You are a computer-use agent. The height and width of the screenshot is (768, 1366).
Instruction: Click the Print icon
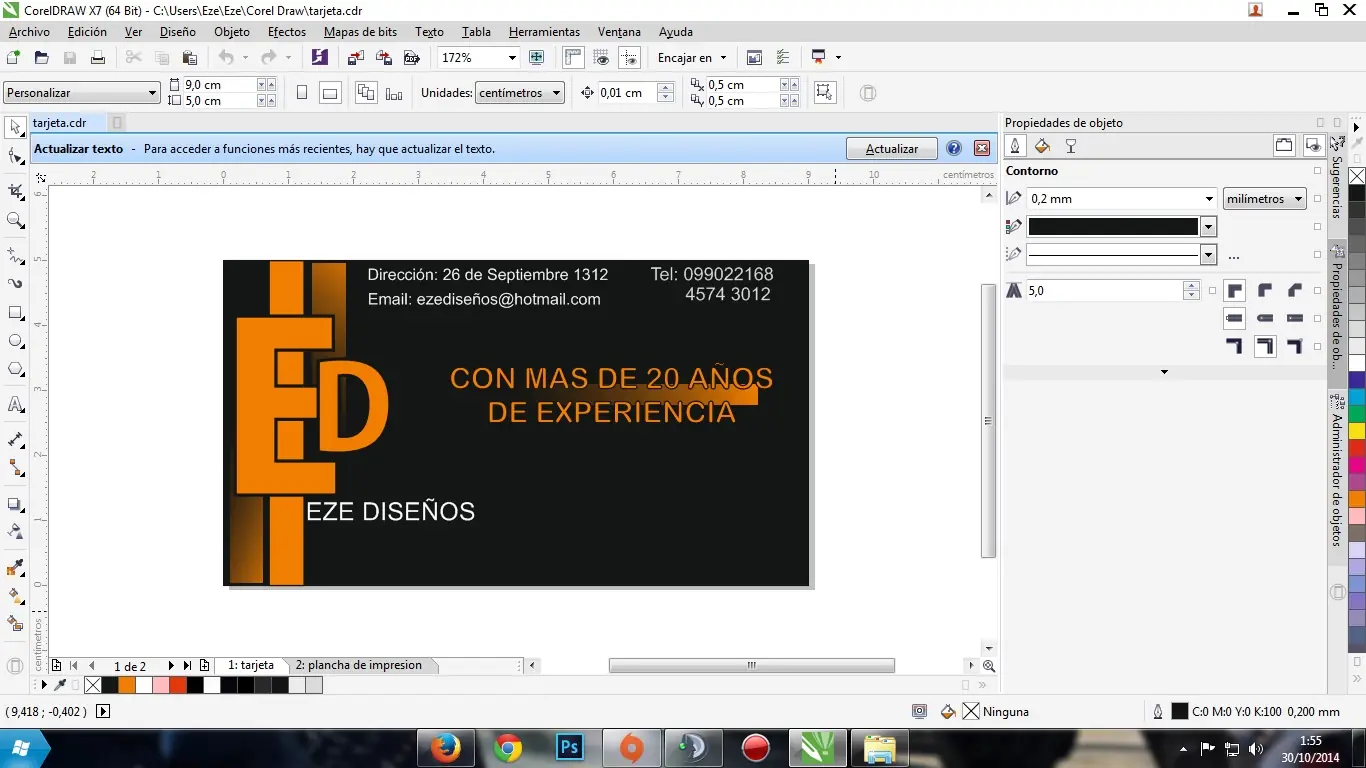click(x=98, y=58)
